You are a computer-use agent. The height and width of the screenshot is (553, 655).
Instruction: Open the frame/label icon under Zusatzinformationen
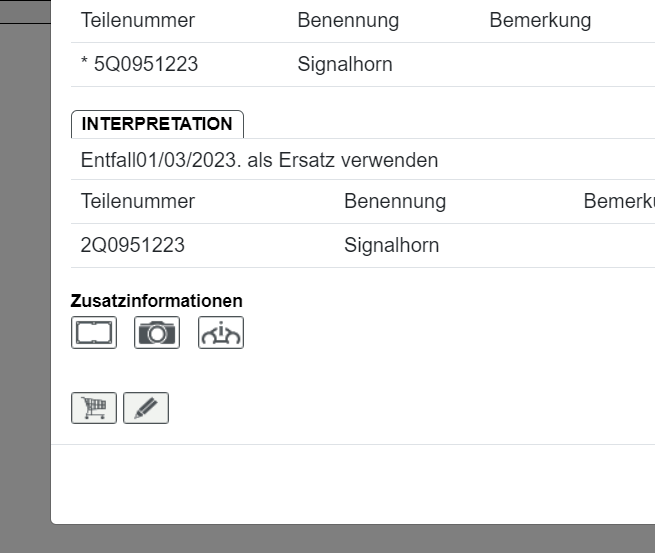[94, 332]
